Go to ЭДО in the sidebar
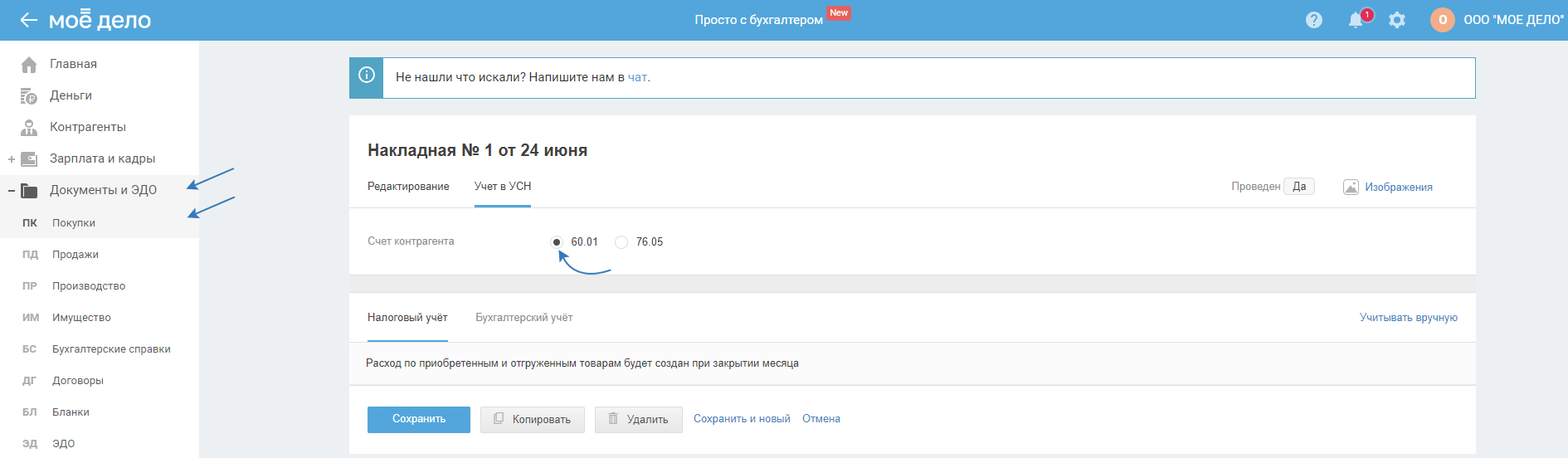The height and width of the screenshot is (458, 1568). [x=63, y=444]
